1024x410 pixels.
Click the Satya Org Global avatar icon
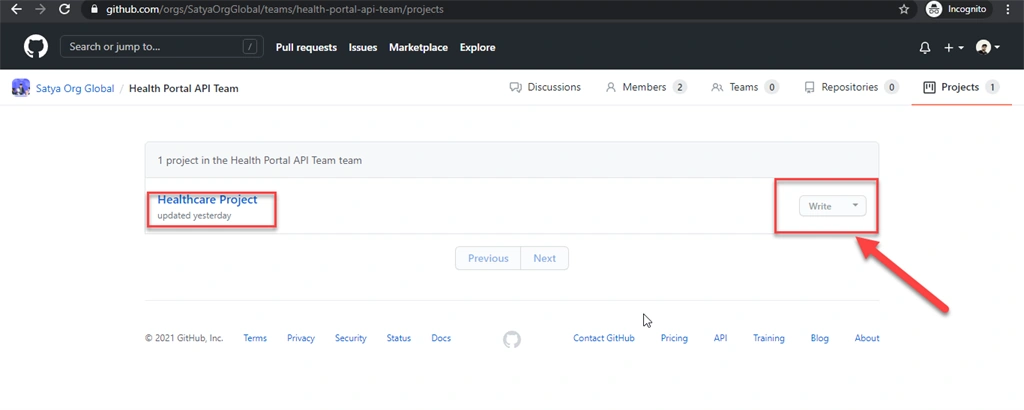pyautogui.click(x=21, y=87)
